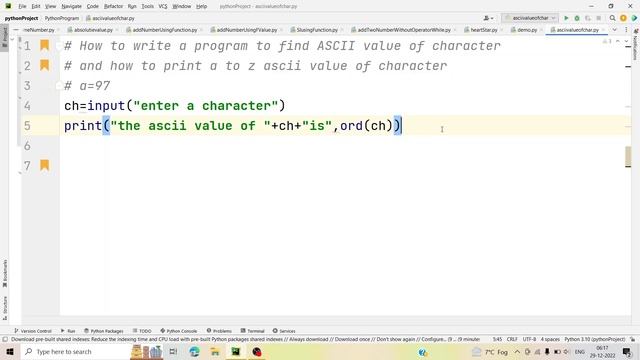
Task: Open the TODO tool window
Action: (x=142, y=331)
